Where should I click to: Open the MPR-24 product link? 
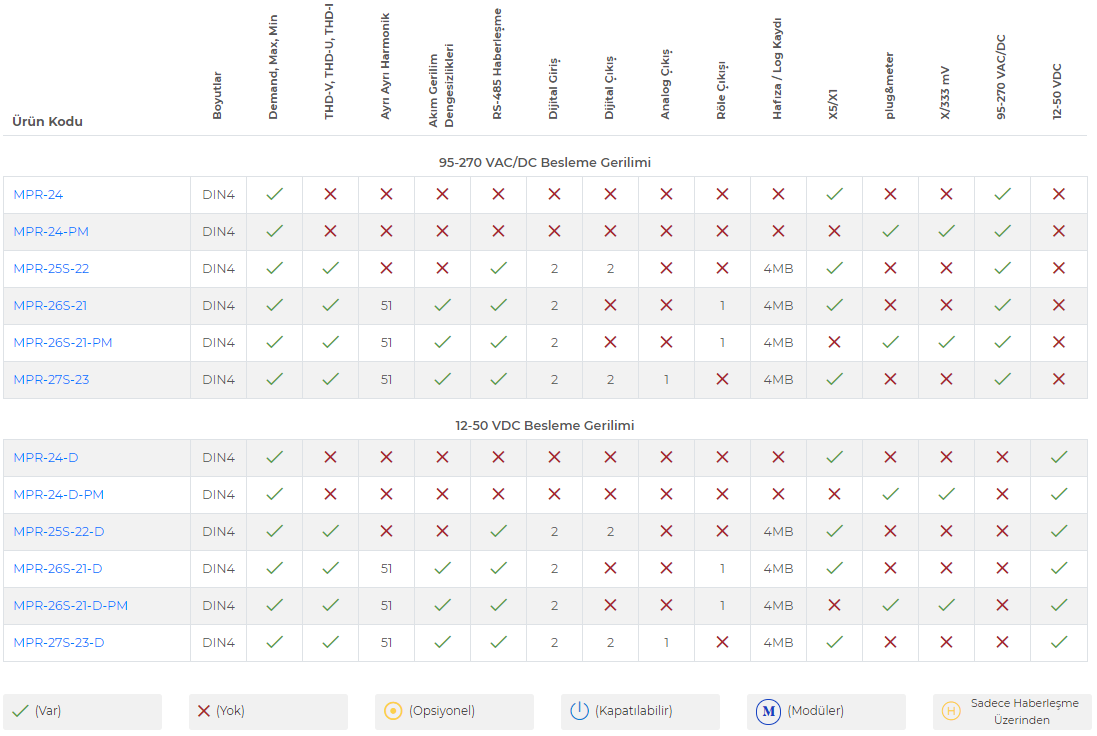click(38, 194)
